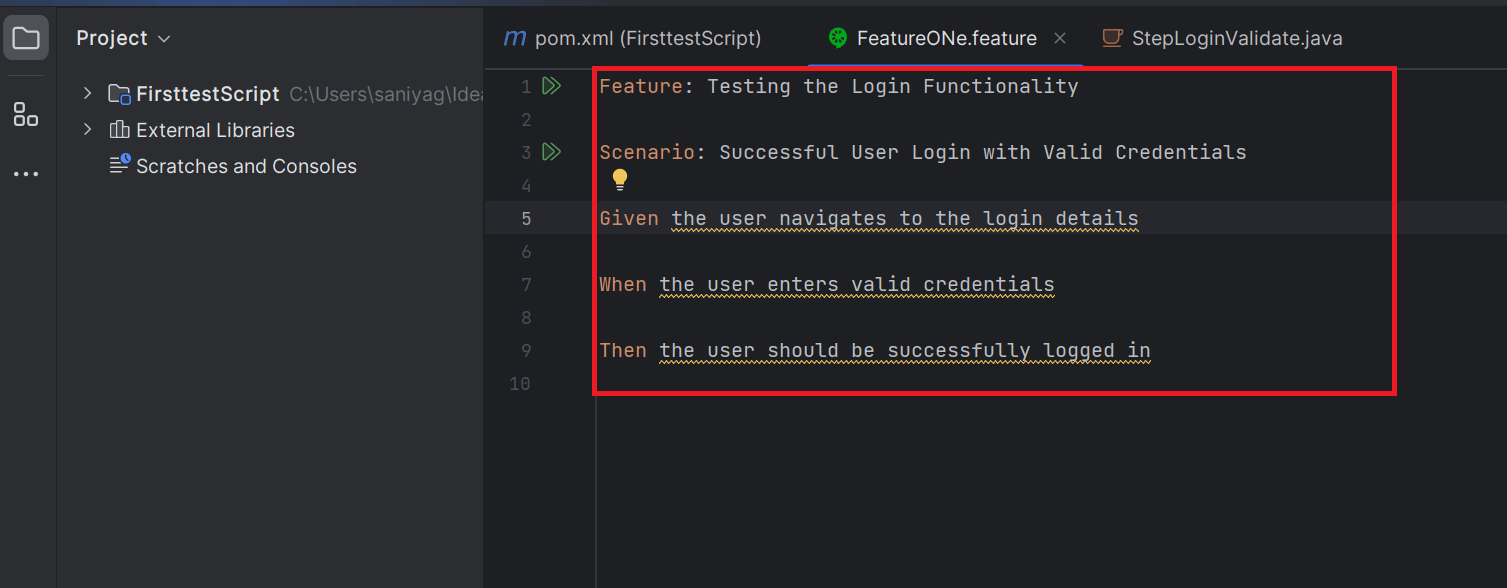Open the Project tool window folder icon

[x=26, y=39]
